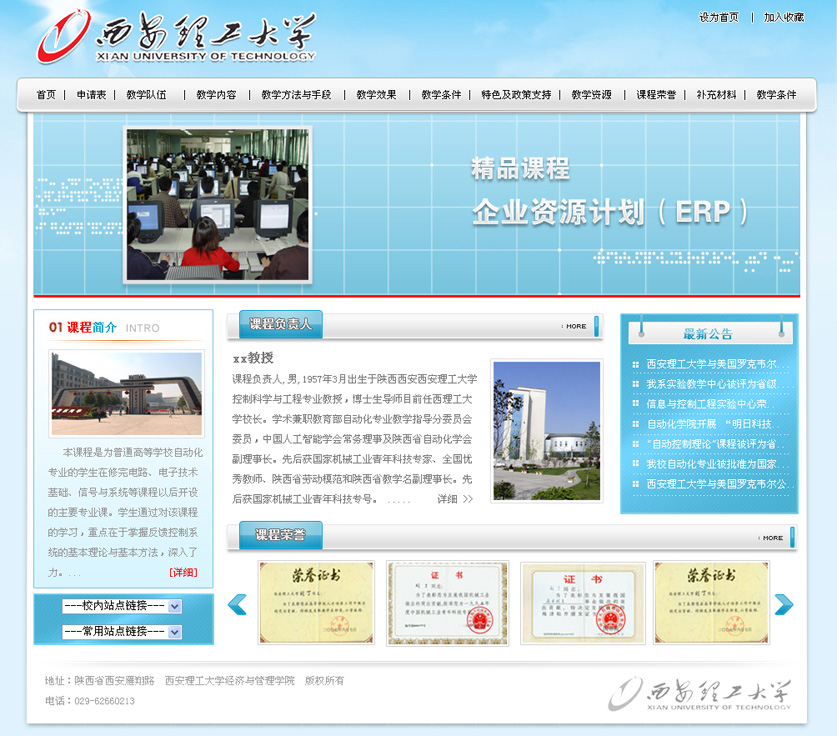Open the 教学内容 menu item
837x736 pixels.
[x=216, y=95]
